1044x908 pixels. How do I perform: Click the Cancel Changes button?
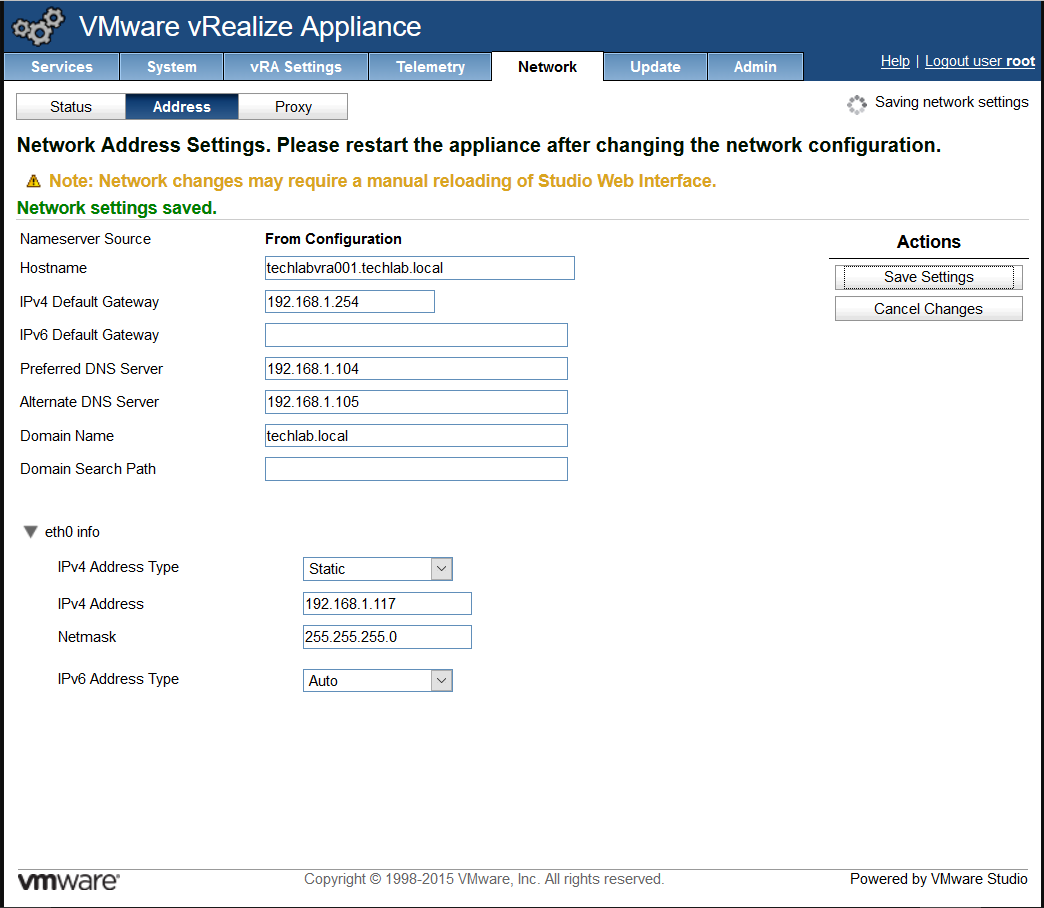(928, 309)
